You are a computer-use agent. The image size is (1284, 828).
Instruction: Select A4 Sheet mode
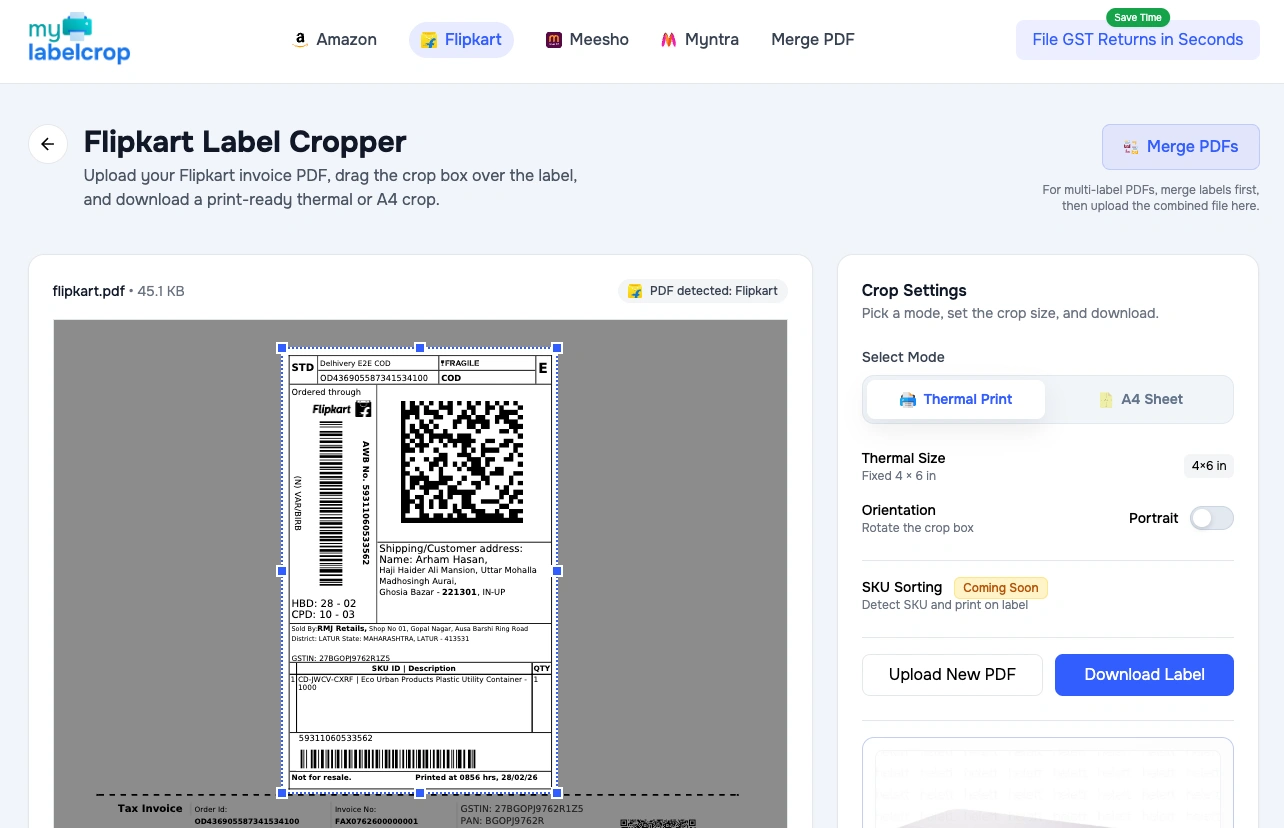(x=1140, y=399)
